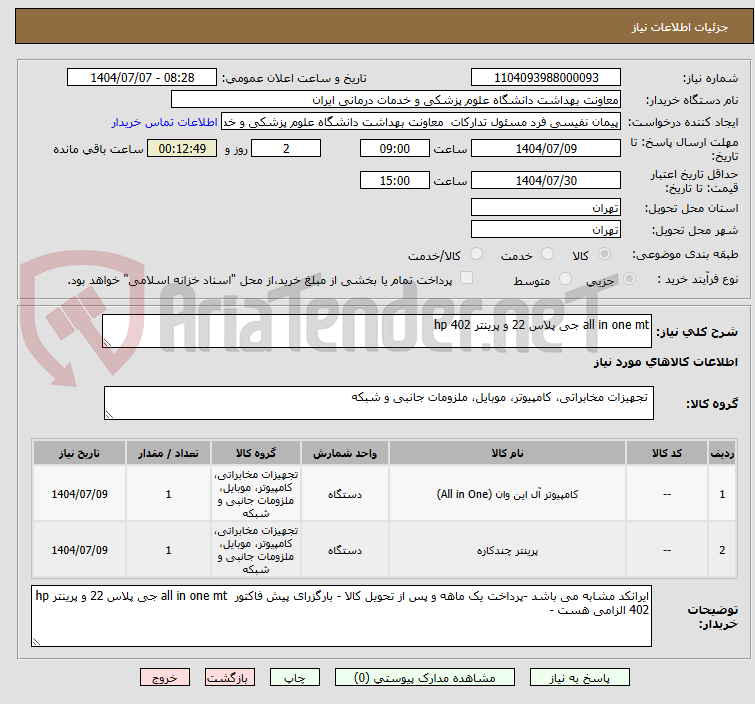
Task: Select the 'متوسط' purchase type radio
Action: (566, 280)
